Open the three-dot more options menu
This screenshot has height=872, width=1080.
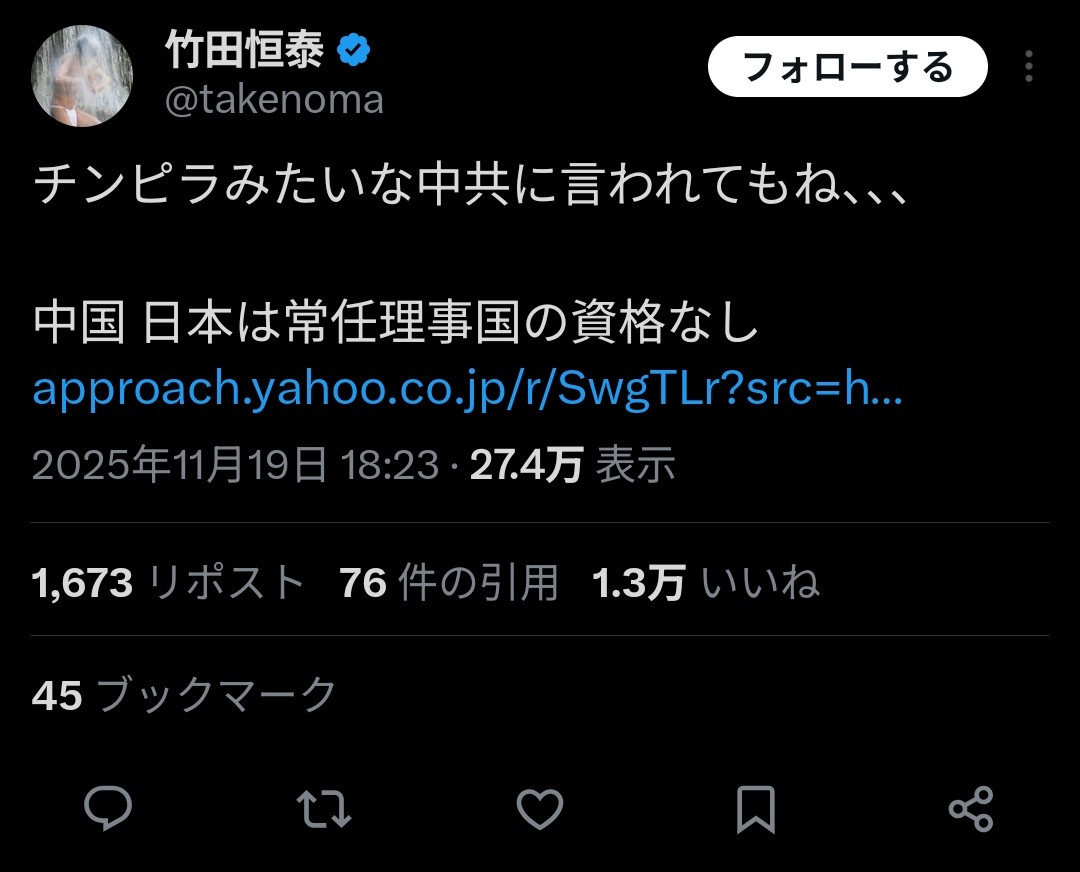(x=1028, y=67)
